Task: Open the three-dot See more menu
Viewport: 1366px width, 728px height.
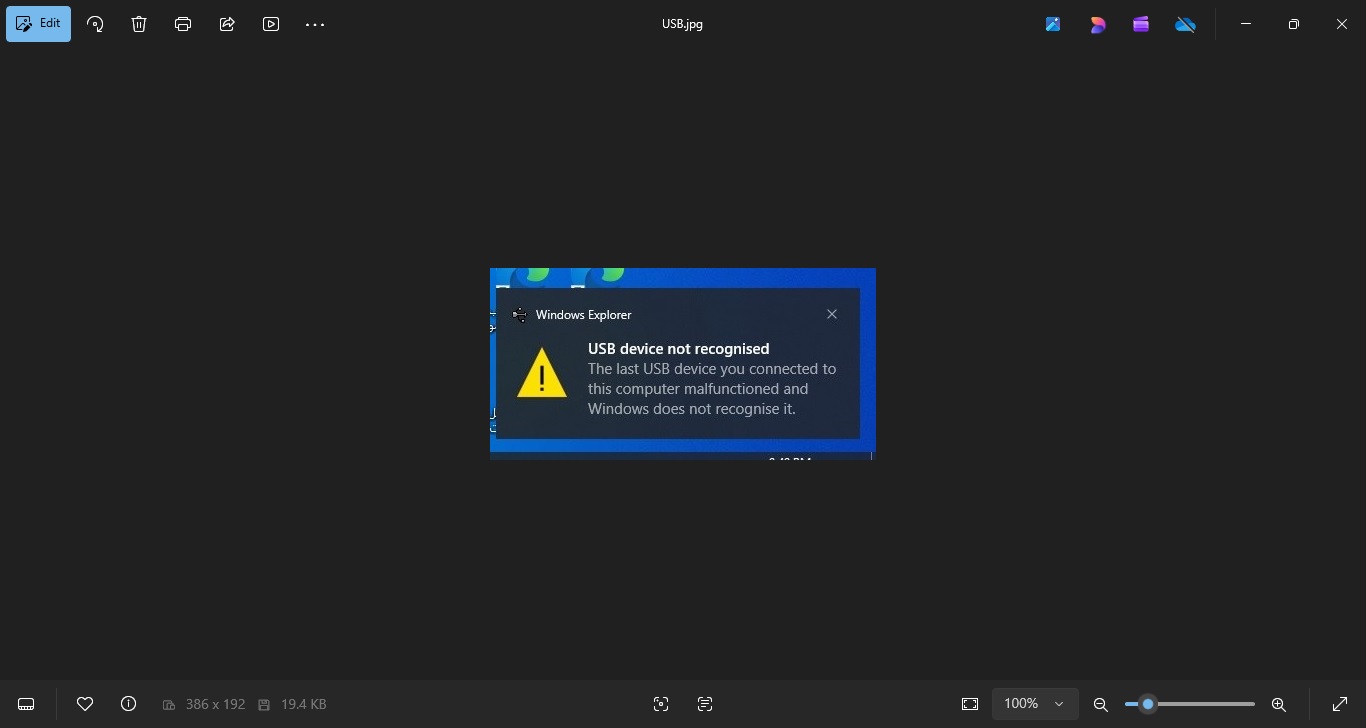Action: pyautogui.click(x=315, y=24)
